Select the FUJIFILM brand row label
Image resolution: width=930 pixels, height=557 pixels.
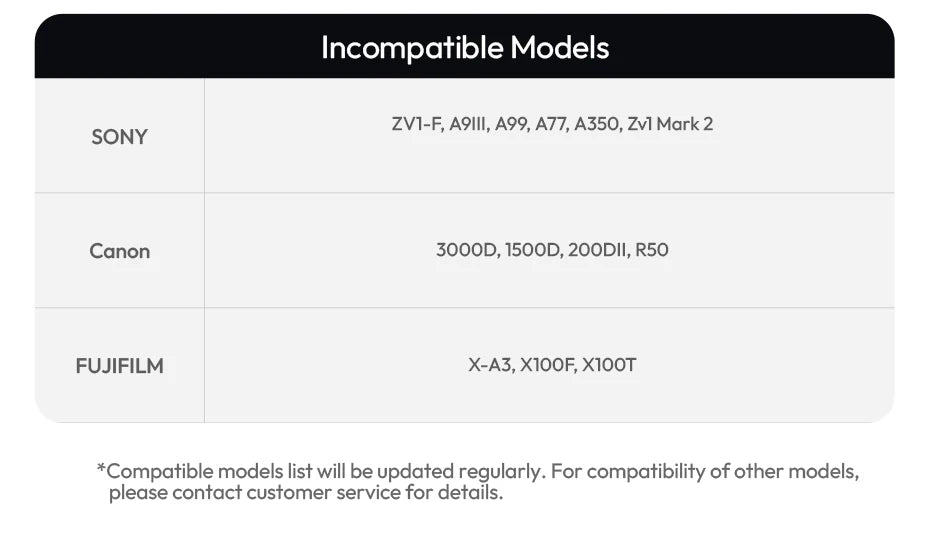point(119,366)
